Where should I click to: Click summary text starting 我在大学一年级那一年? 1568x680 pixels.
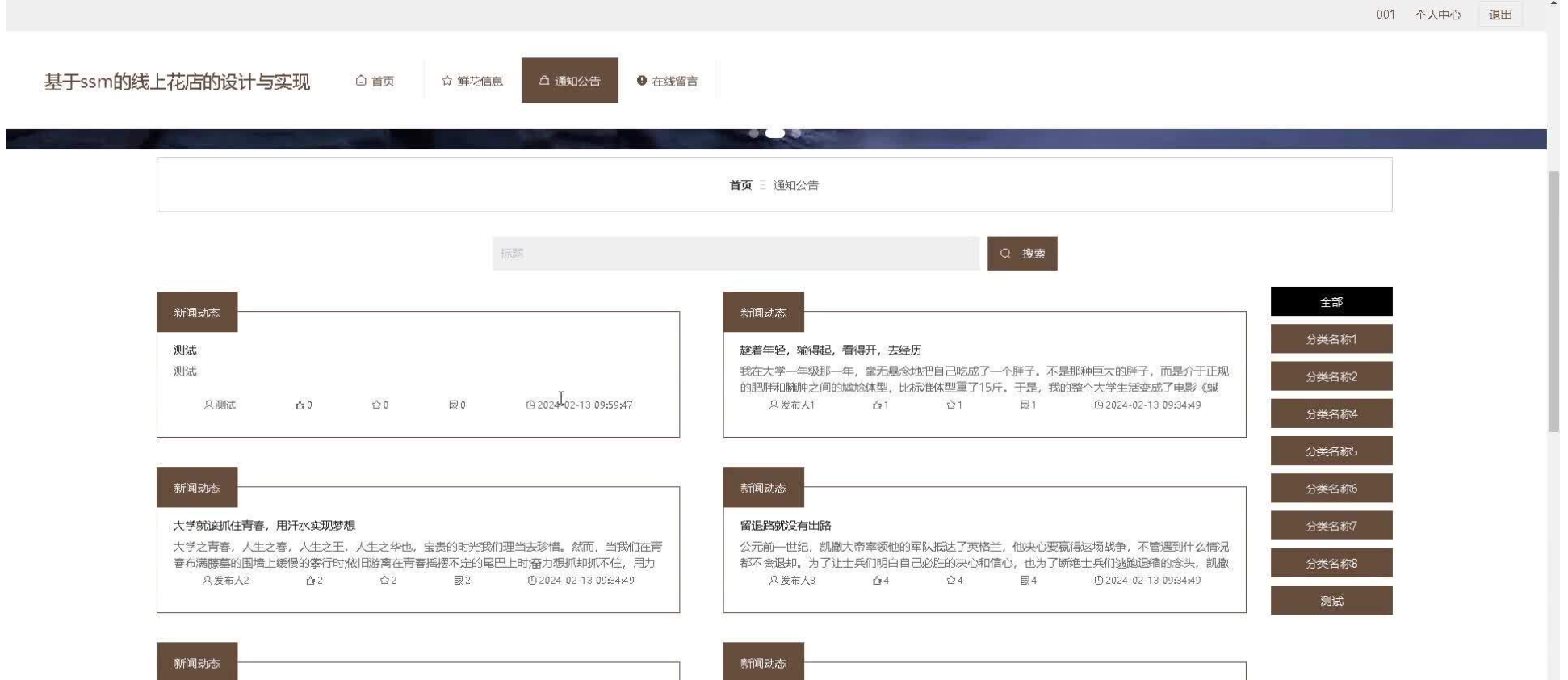point(984,379)
